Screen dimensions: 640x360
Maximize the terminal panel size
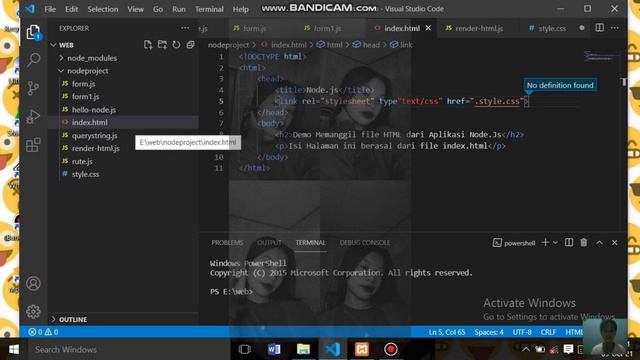click(x=599, y=242)
